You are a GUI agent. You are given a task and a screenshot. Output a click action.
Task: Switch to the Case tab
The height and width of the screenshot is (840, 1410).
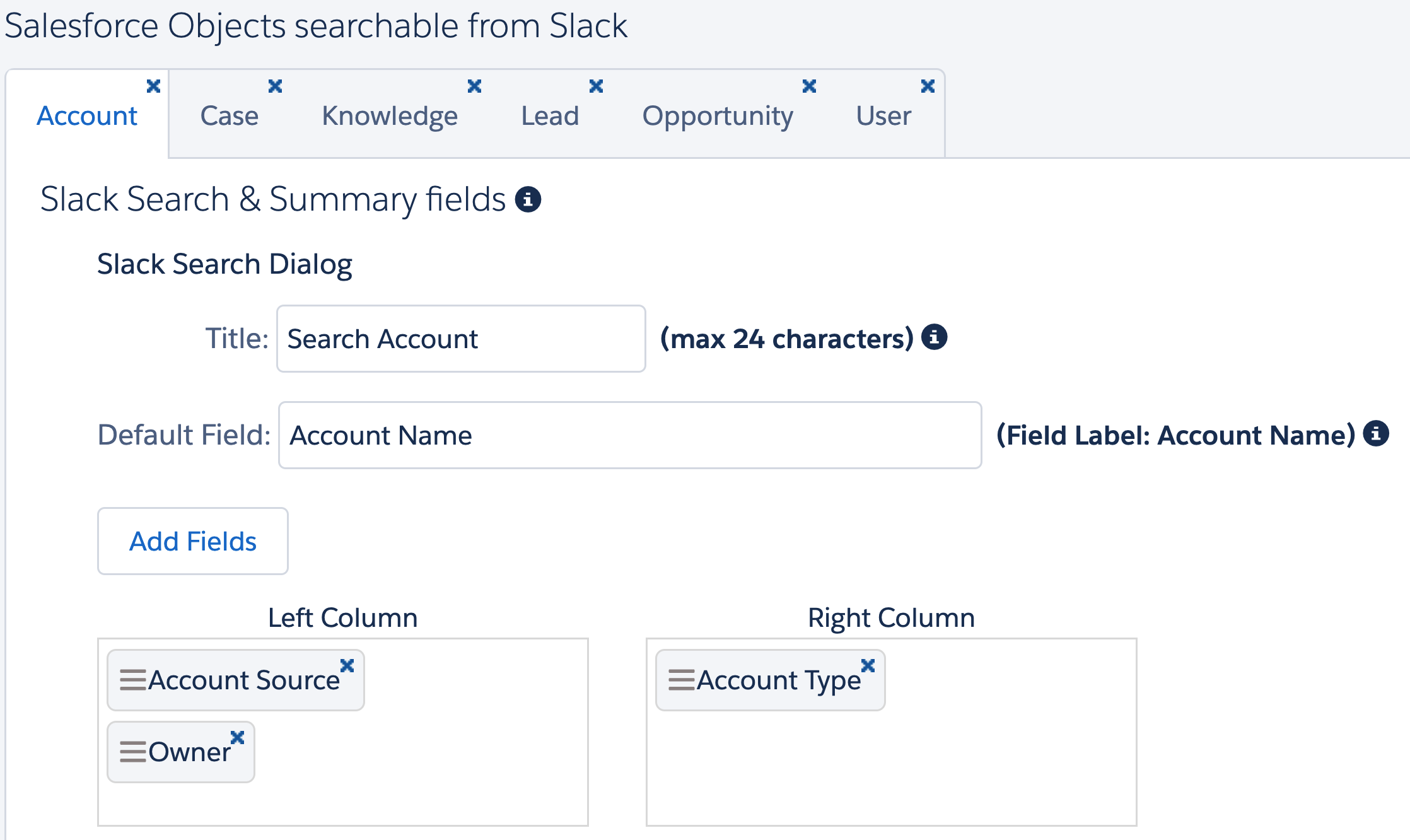point(229,116)
